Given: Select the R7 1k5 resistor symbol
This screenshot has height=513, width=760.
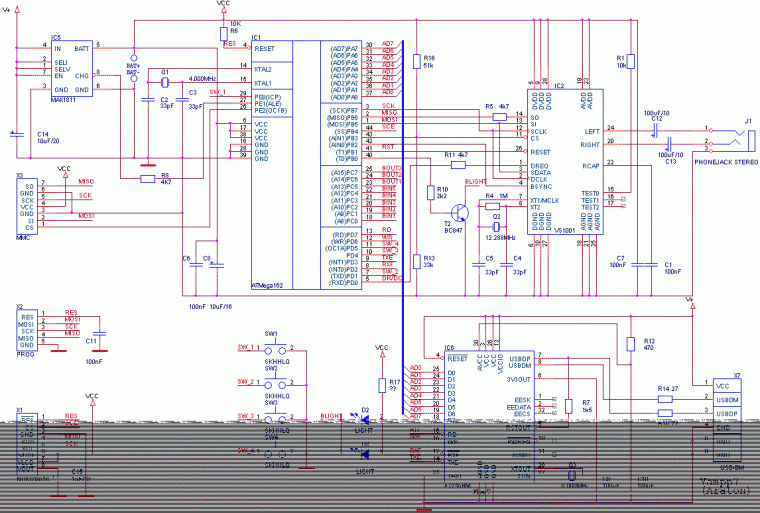Looking at the screenshot, I should pos(569,406).
